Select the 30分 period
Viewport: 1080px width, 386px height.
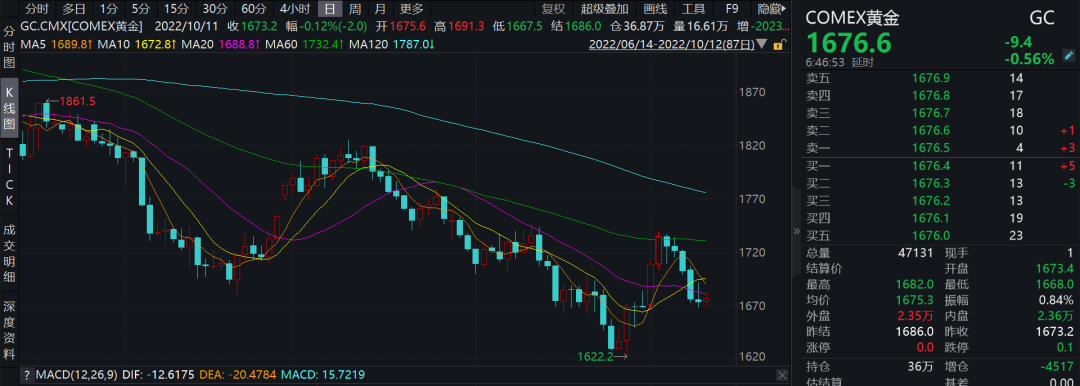[215, 9]
